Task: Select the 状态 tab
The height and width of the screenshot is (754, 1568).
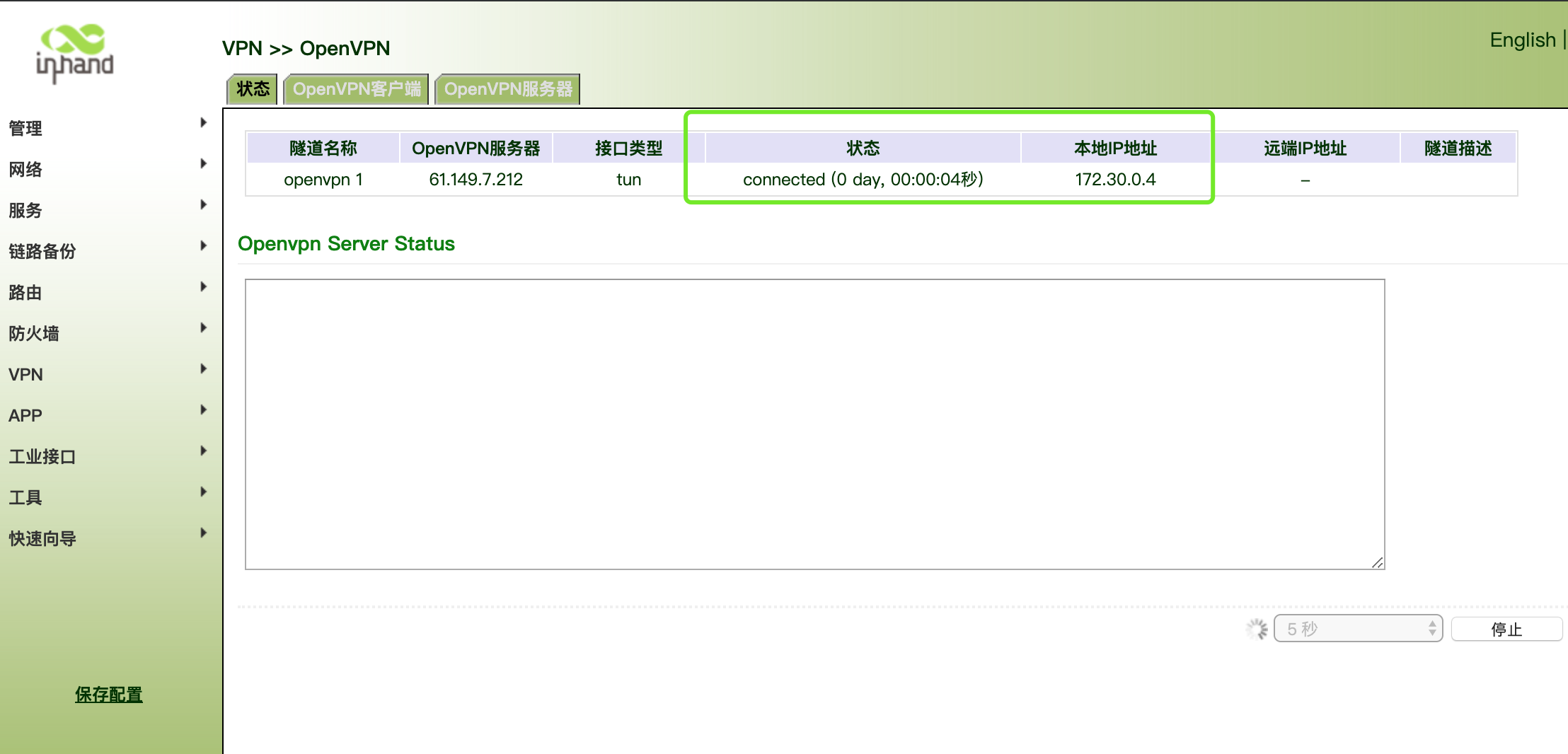Action: click(253, 89)
